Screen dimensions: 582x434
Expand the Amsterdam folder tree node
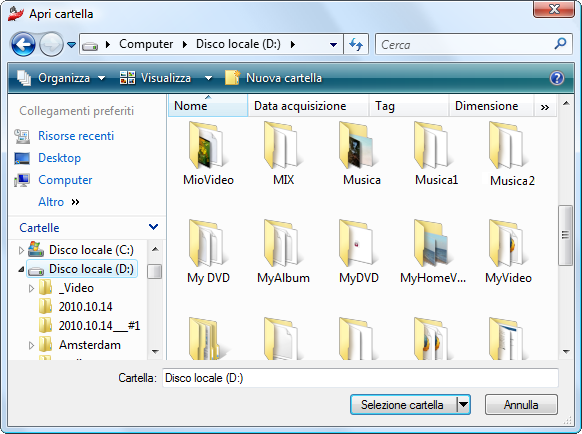pos(31,345)
